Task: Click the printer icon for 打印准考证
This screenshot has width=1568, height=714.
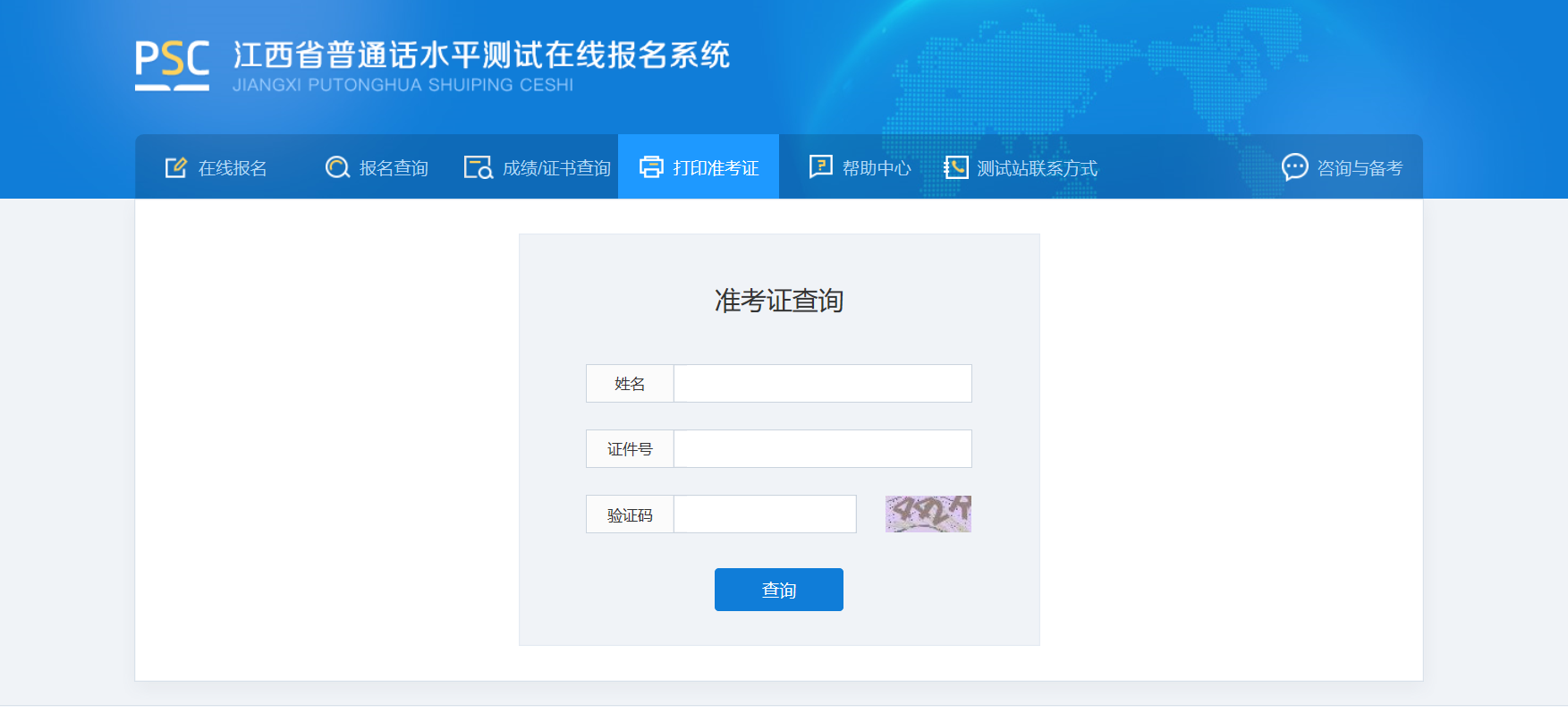Action: point(651,167)
